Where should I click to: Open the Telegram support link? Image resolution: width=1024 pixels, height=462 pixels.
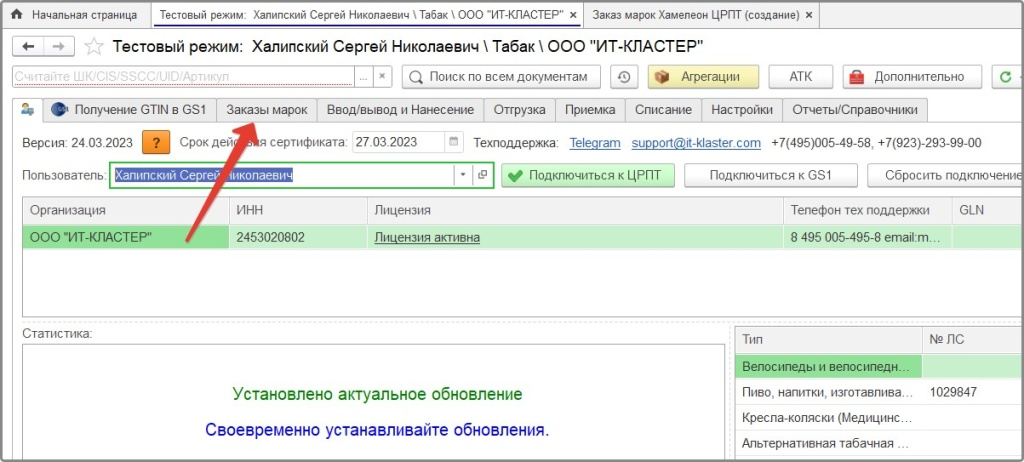click(595, 142)
